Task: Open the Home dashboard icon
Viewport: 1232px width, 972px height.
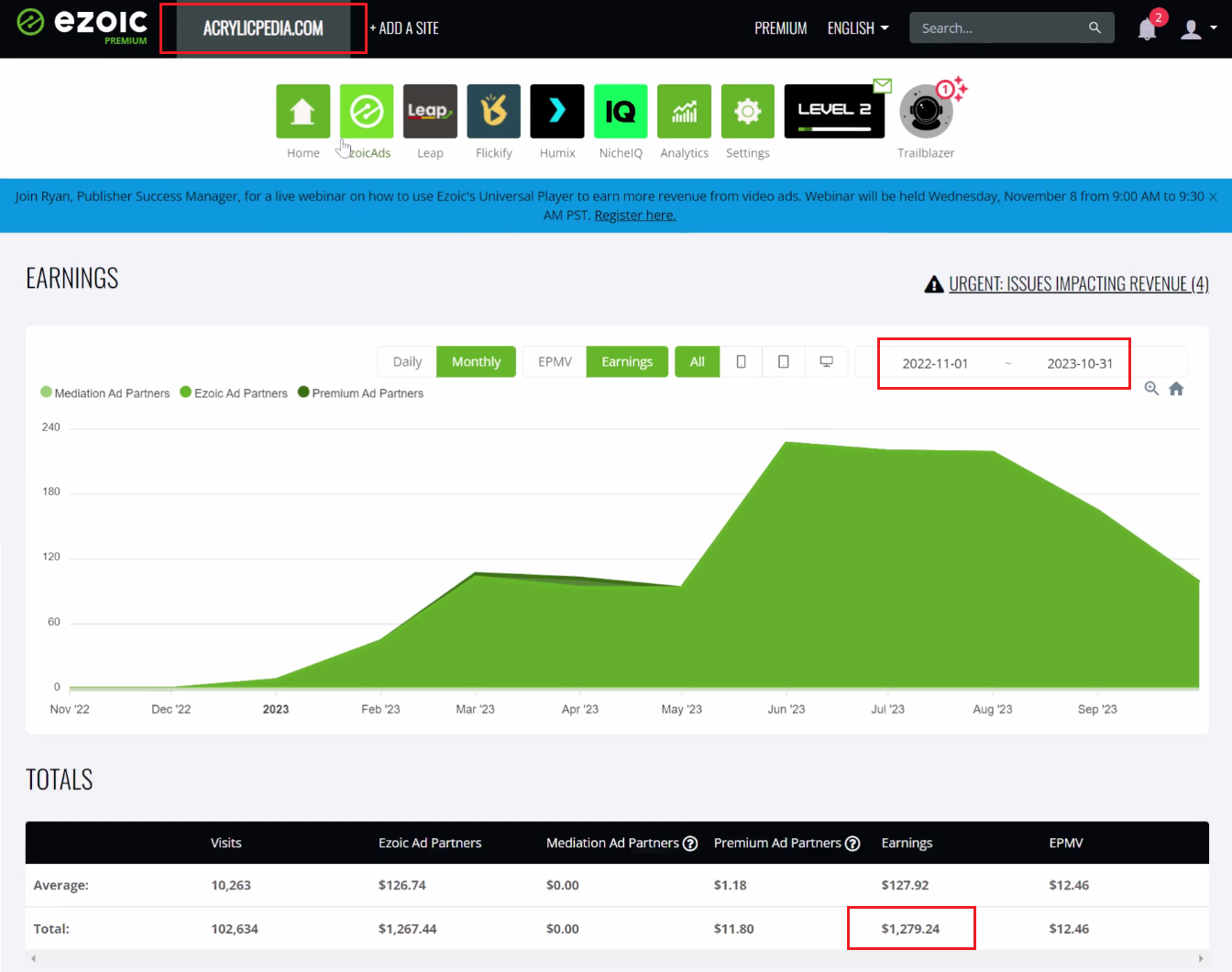Action: click(x=303, y=111)
